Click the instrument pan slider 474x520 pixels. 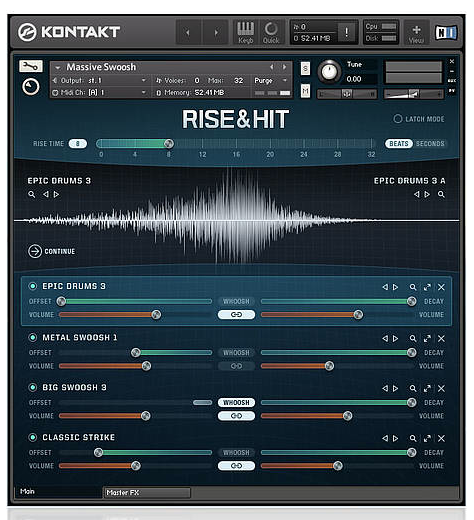[x=347, y=94]
